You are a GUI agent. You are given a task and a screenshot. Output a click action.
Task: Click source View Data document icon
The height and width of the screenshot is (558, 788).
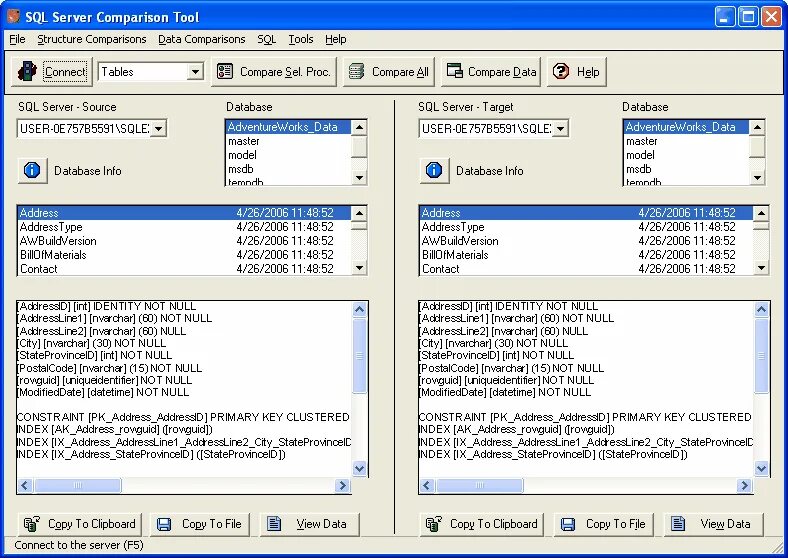274,524
